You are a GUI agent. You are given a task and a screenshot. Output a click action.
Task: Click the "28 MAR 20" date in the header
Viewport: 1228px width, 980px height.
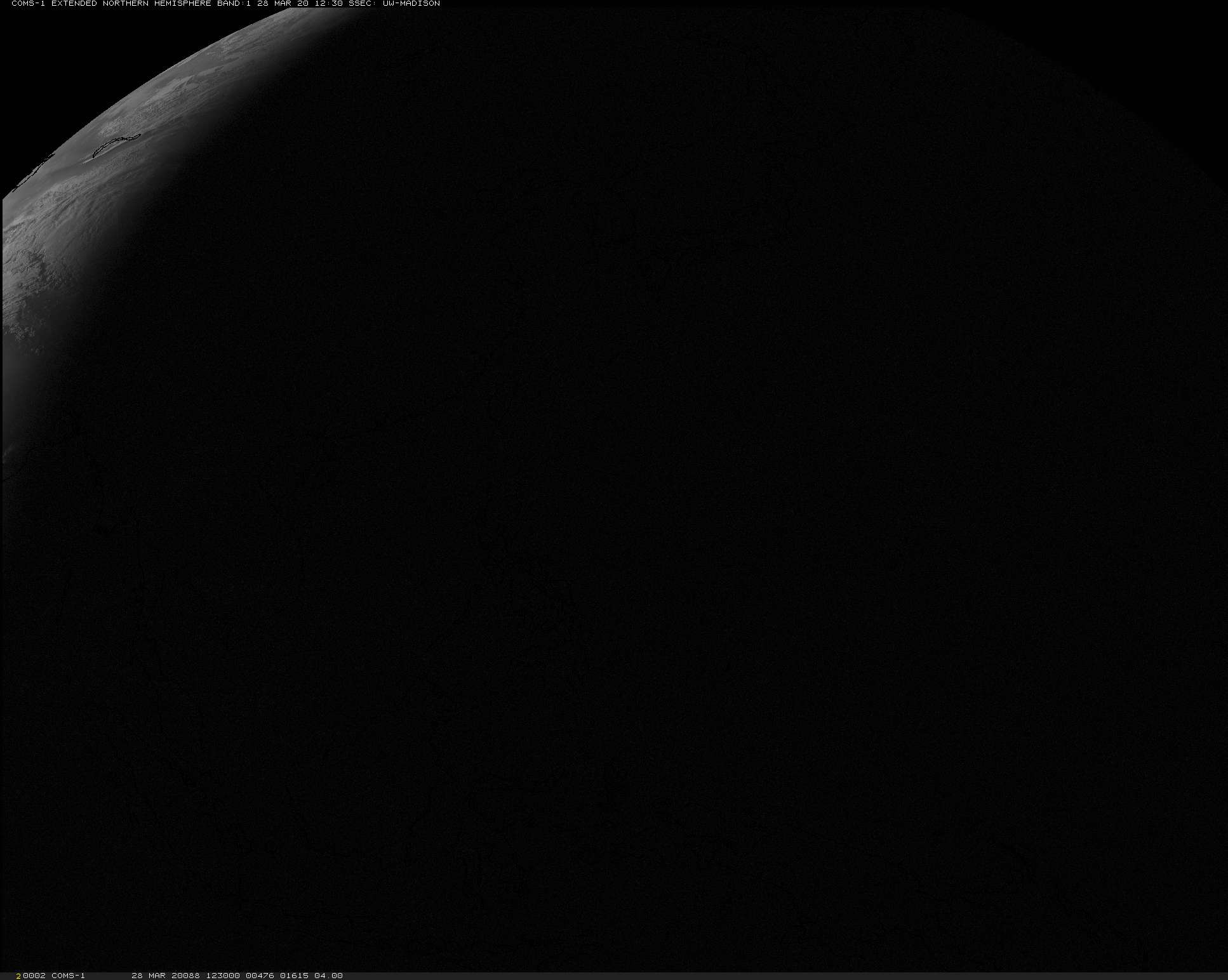coord(283,4)
